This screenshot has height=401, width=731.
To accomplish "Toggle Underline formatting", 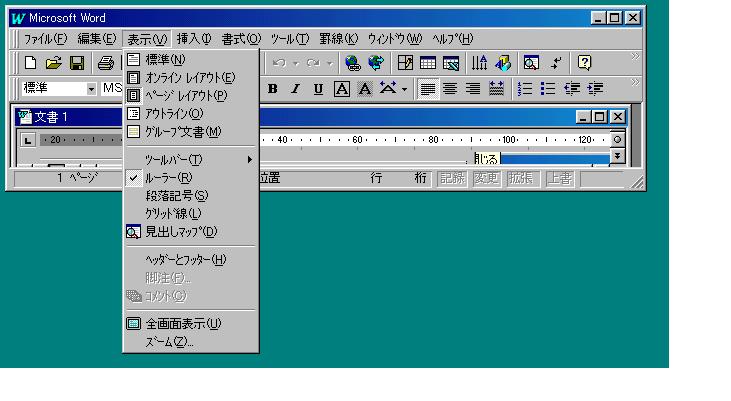I will (x=318, y=89).
